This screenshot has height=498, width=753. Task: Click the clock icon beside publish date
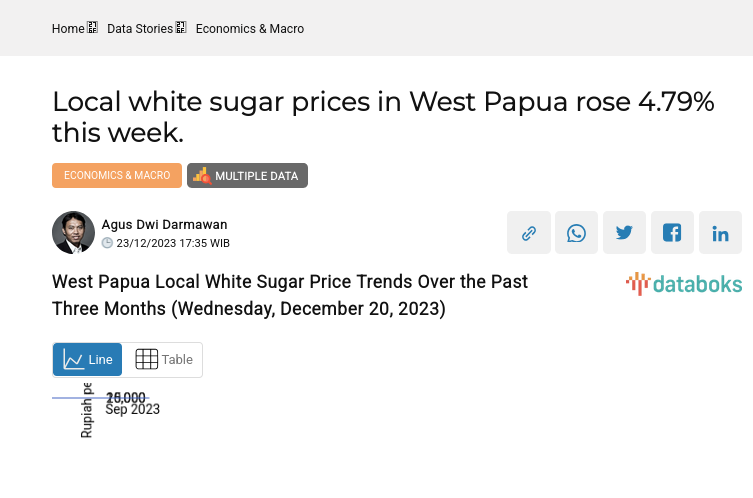click(x=108, y=243)
